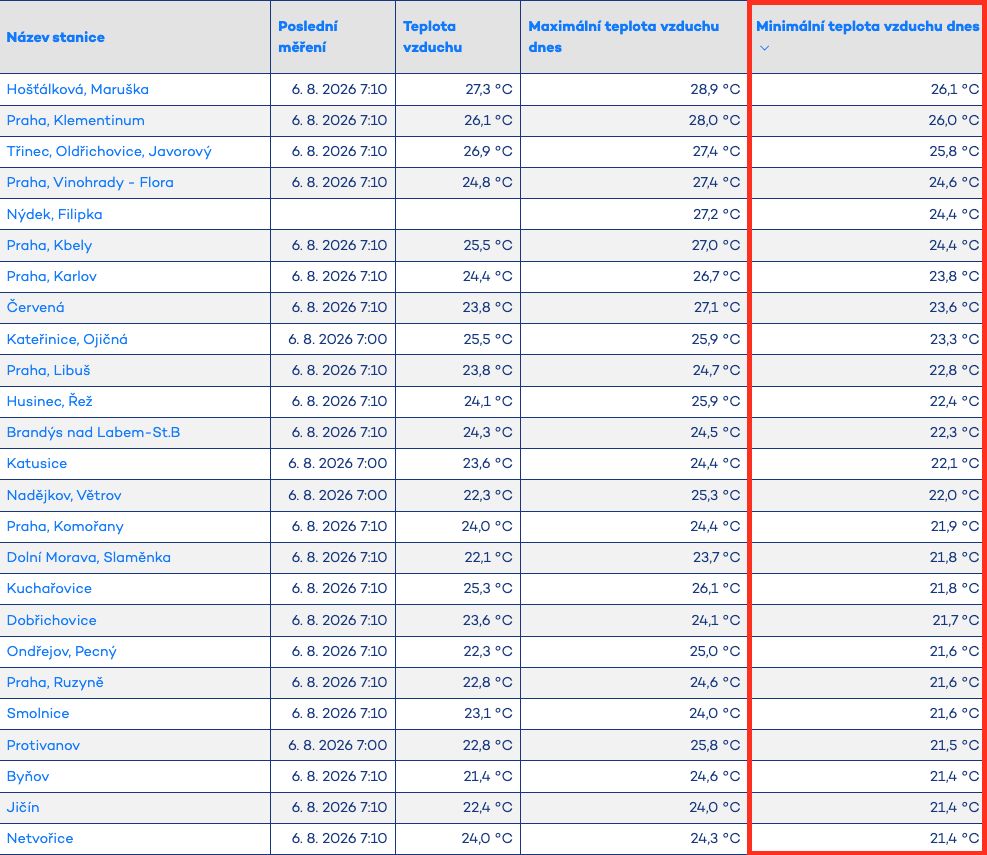The height and width of the screenshot is (855, 987).
Task: Select the 24,8 °C air temperature for Vinohrady
Action: [487, 183]
